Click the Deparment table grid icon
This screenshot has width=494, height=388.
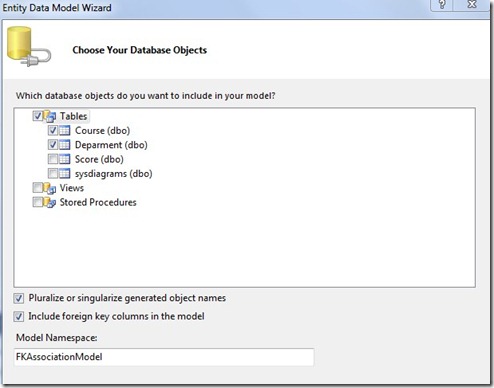click(65, 145)
